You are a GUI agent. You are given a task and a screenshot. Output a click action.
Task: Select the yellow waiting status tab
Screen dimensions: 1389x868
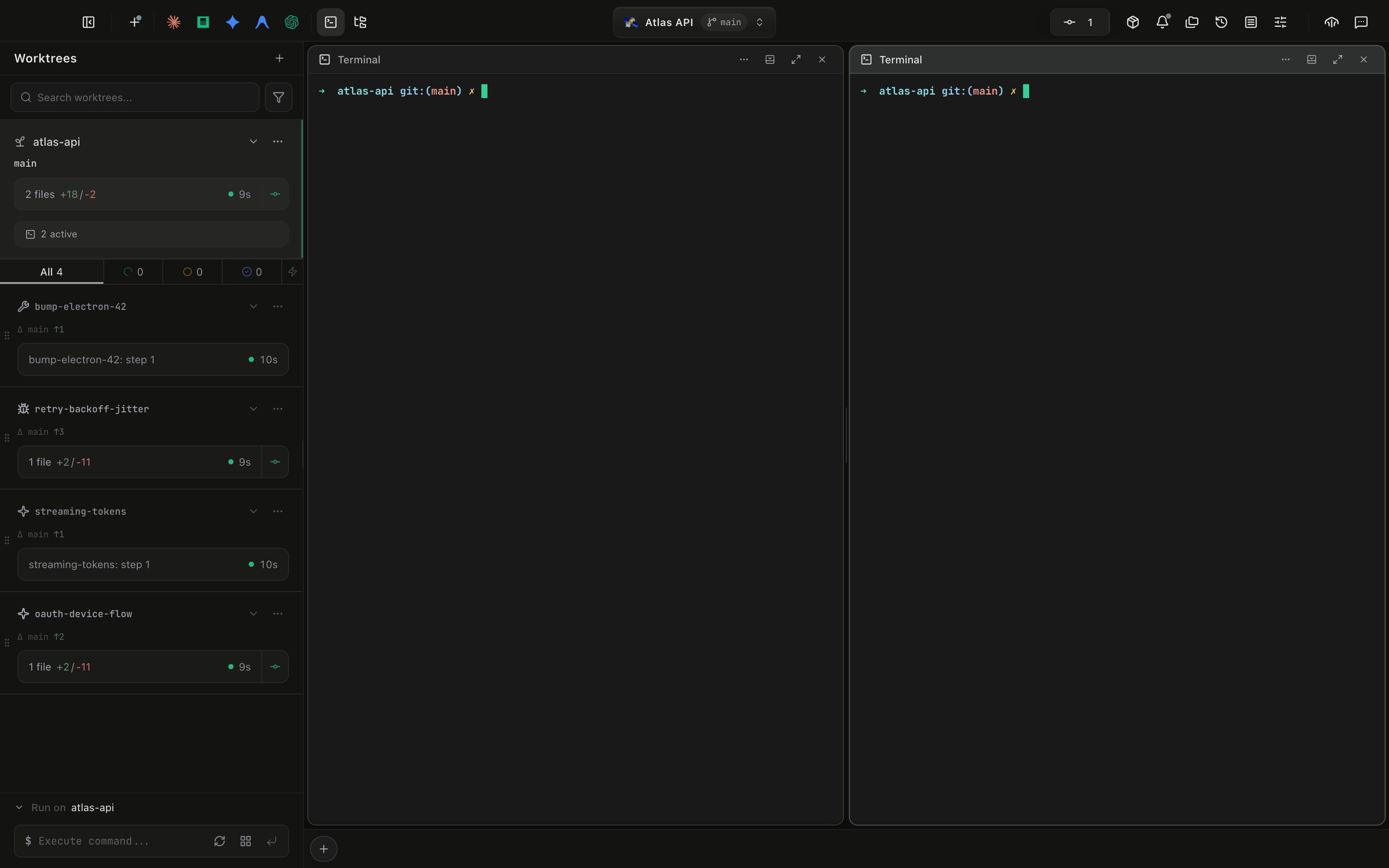click(x=192, y=272)
